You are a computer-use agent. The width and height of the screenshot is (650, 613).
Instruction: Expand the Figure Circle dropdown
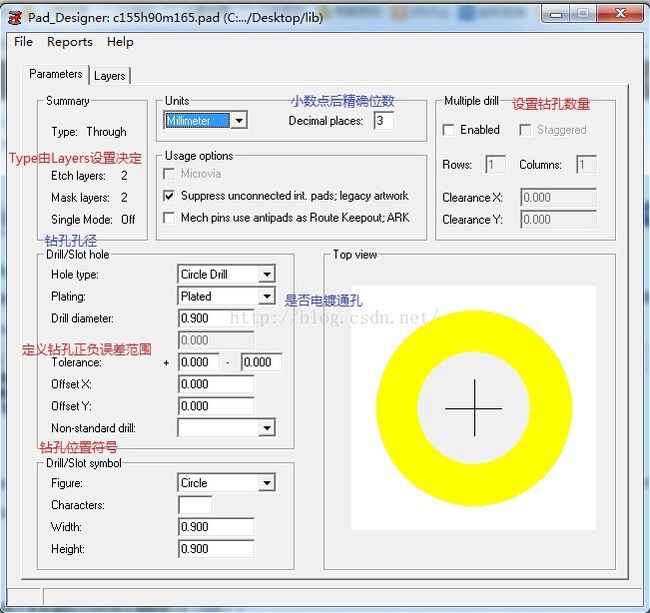[x=226, y=483]
